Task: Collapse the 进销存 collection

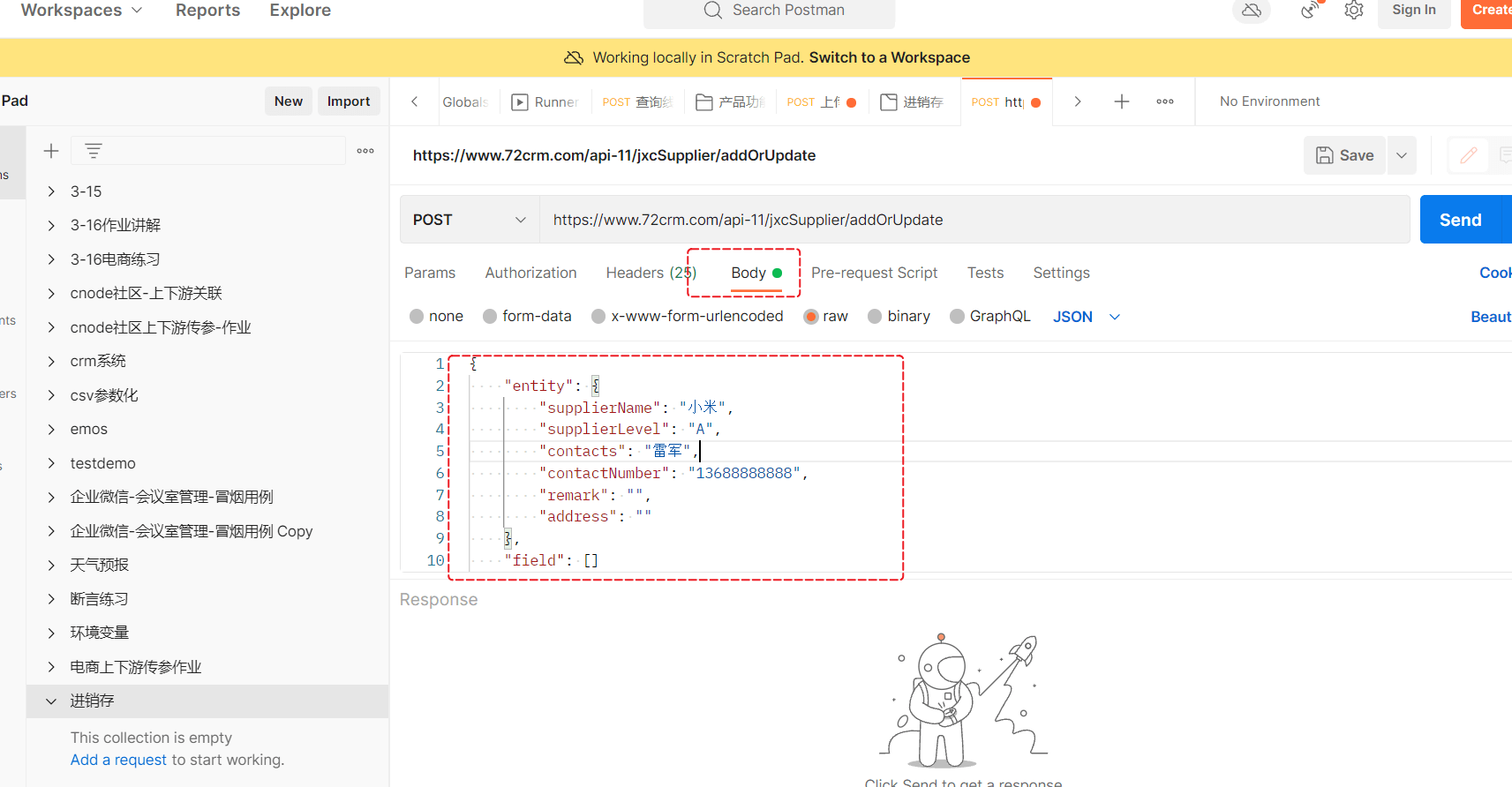Action: [51, 701]
